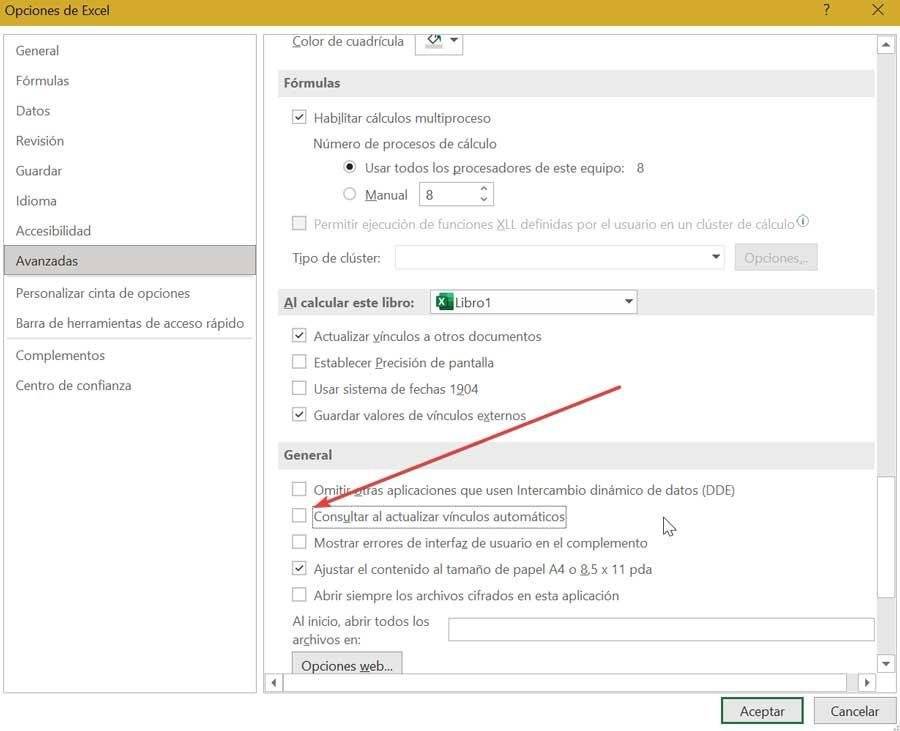Check Usar sistema de fechas 1904

tap(299, 388)
